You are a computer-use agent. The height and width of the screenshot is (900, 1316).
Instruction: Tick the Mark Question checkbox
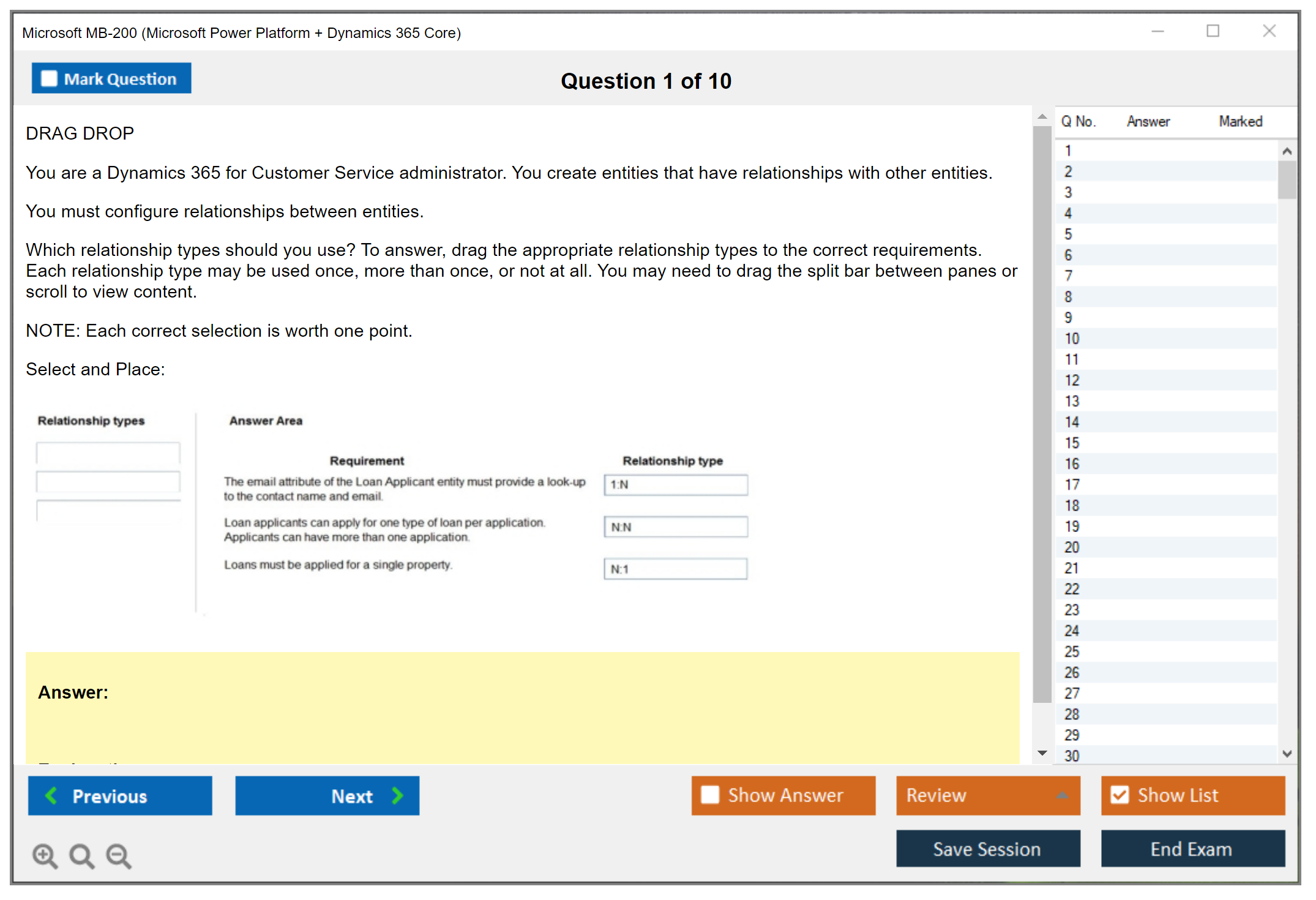tap(49, 78)
